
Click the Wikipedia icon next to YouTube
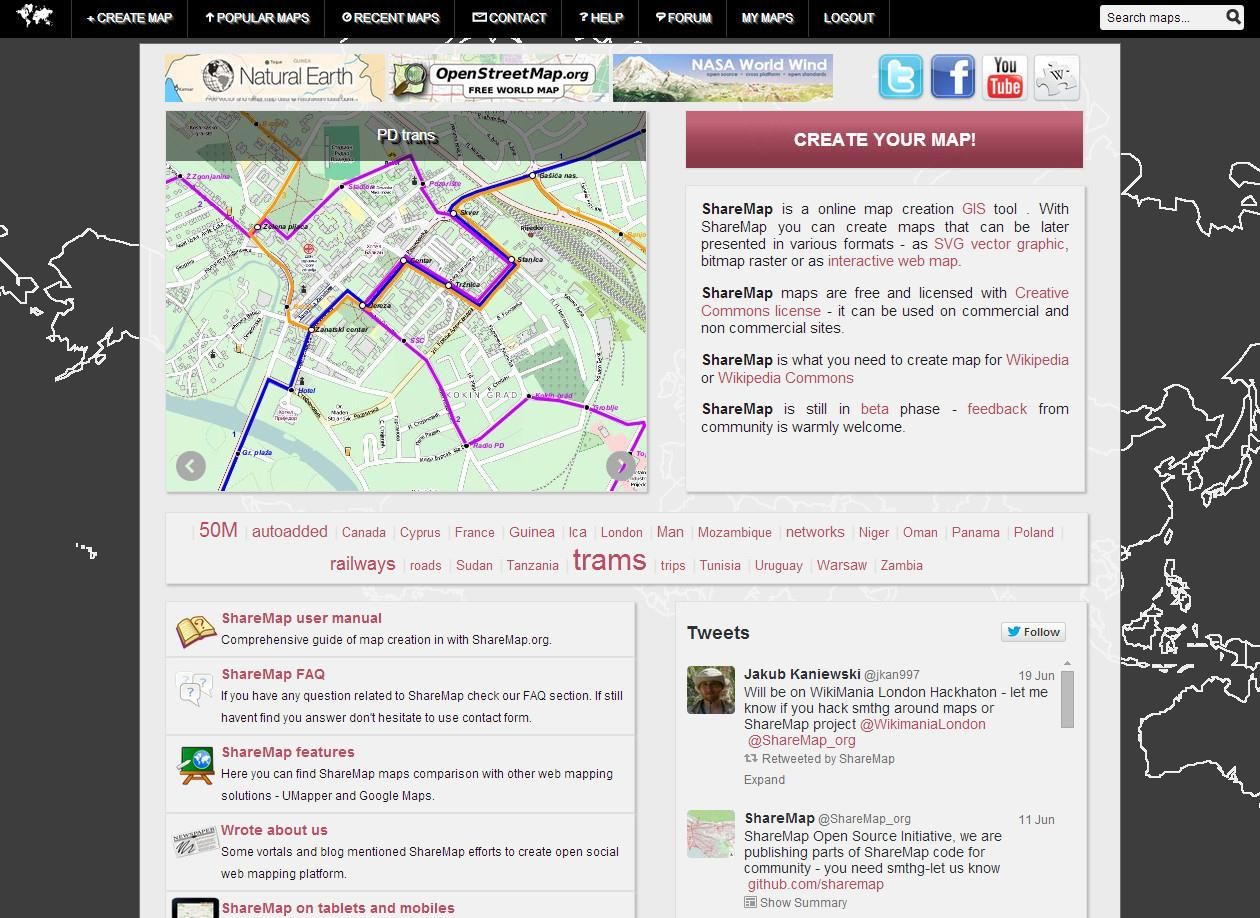pos(1056,77)
